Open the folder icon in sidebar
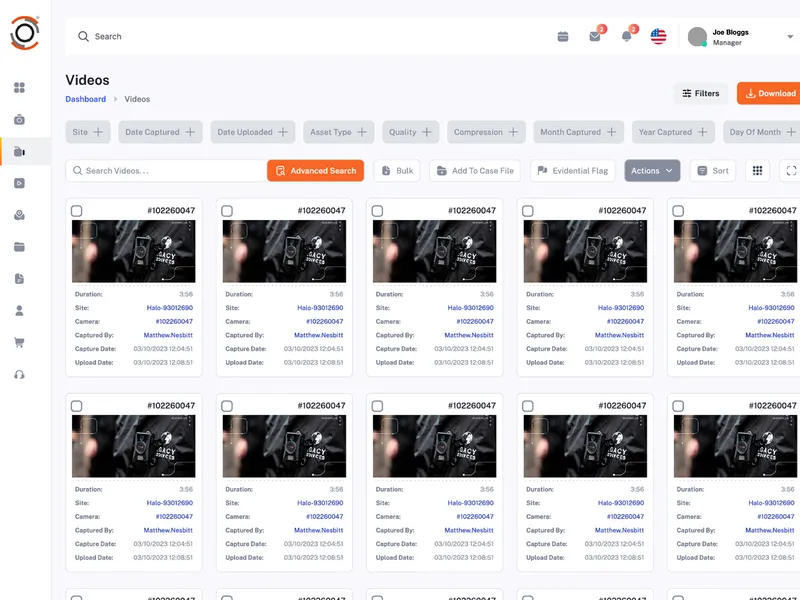 [x=19, y=247]
